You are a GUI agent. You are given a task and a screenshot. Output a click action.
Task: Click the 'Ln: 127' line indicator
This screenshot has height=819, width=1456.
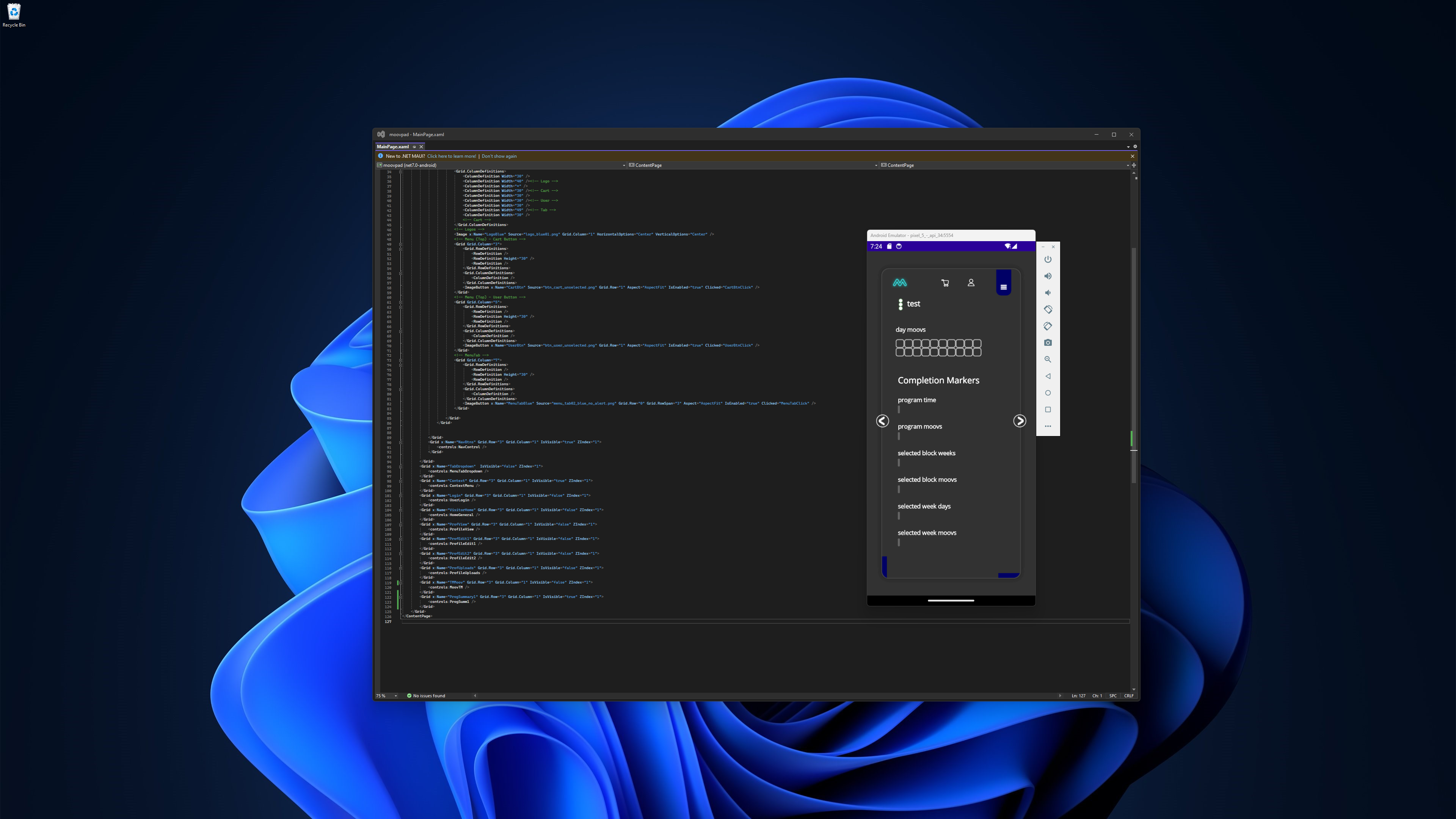click(1078, 696)
